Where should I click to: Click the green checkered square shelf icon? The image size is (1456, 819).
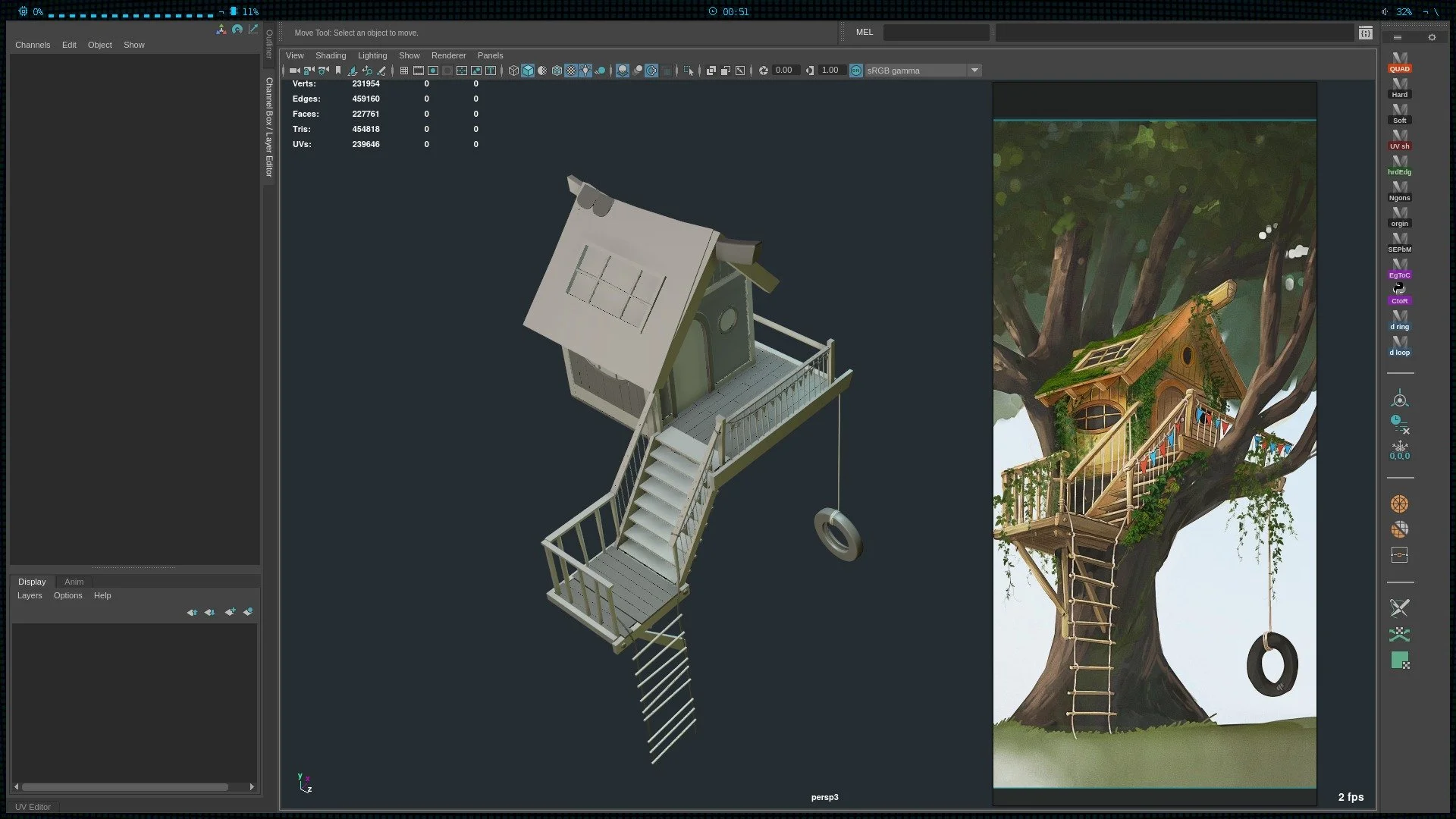pos(1400,661)
